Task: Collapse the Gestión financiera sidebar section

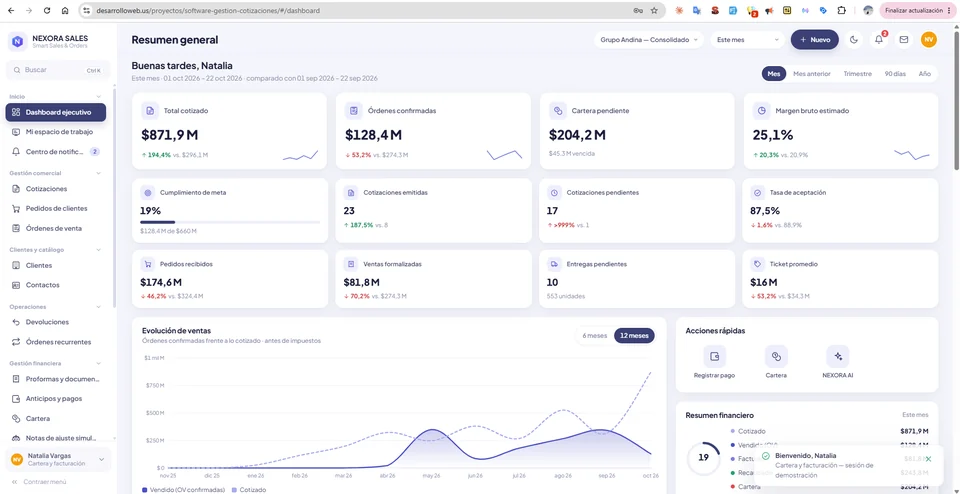Action: (x=99, y=364)
